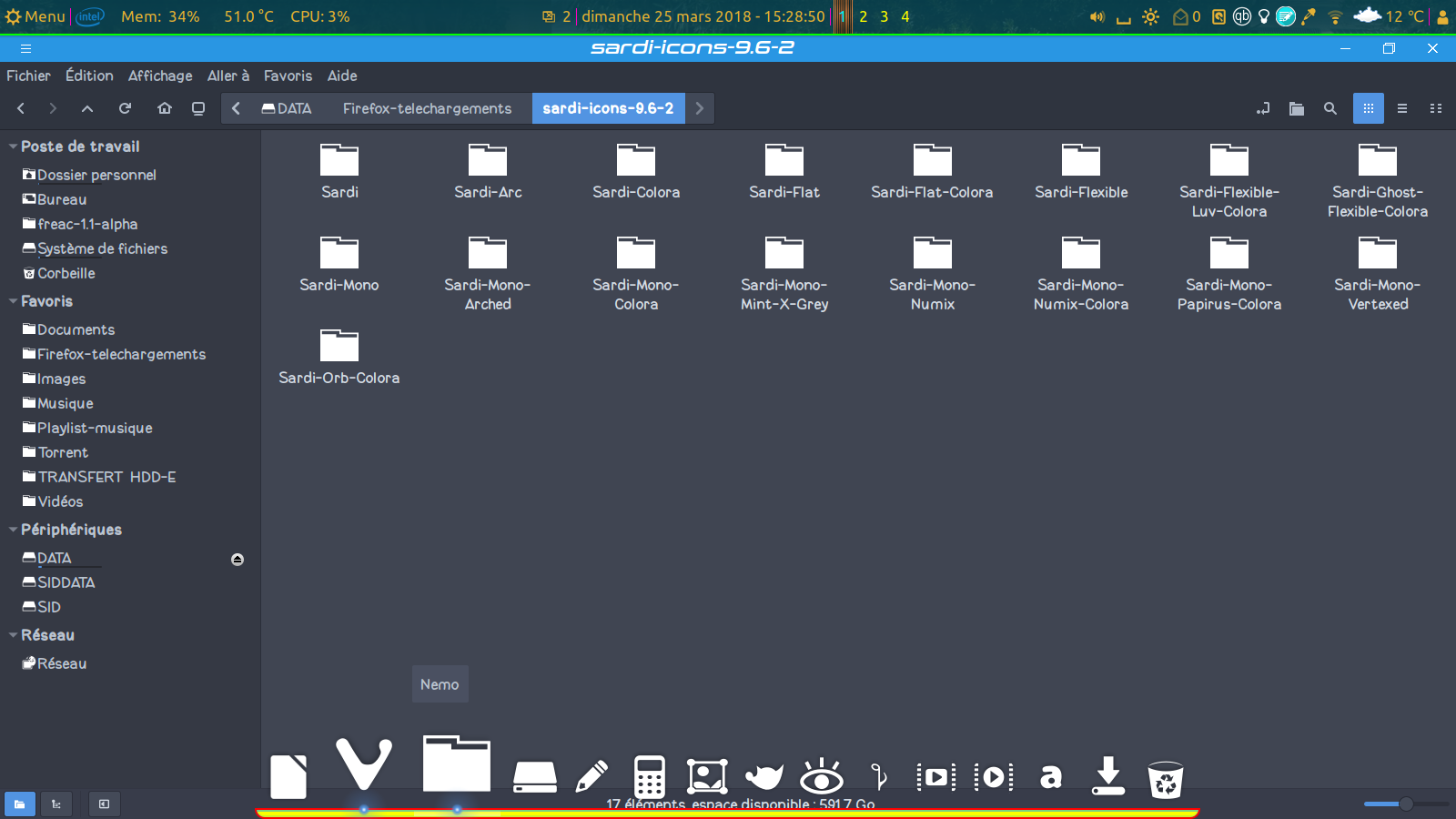Click the Computer icon in the toolbar
Viewport: 1456px width, 819px height.
click(x=198, y=108)
